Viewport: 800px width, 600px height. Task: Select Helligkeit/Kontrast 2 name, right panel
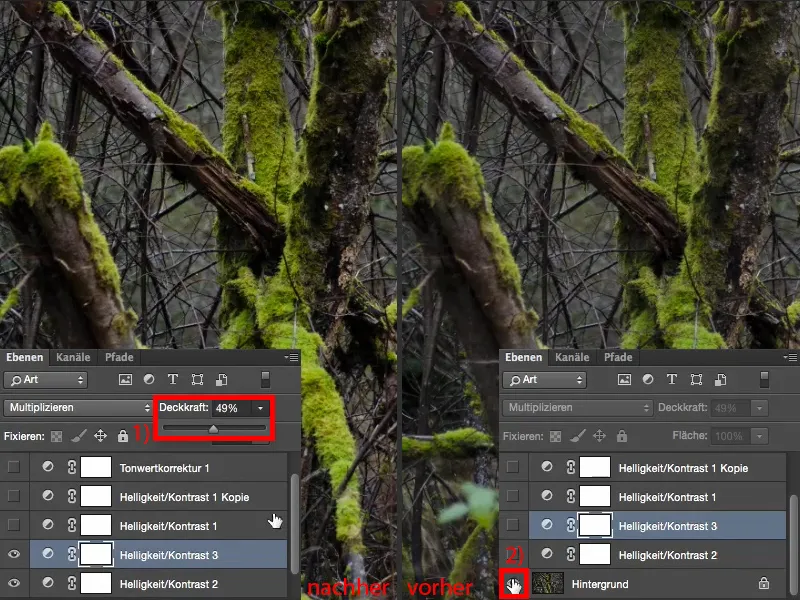click(668, 555)
